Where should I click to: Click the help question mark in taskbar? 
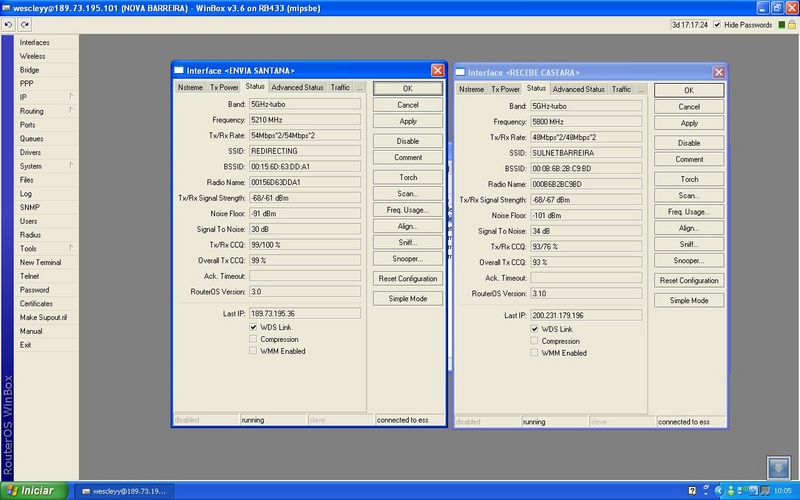coord(692,491)
